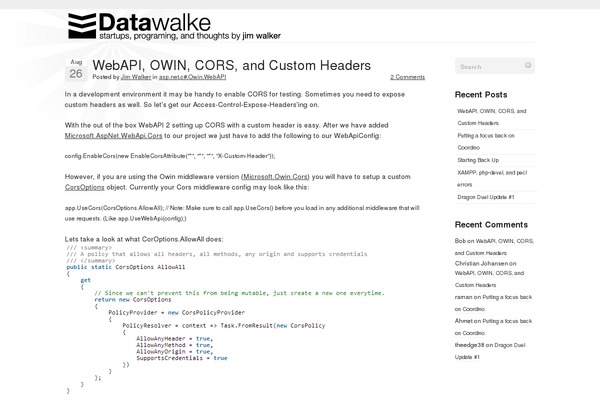The image size is (600, 400).
Task: Click 'AllowAnyHeader = true' in code block
Action: point(174,339)
